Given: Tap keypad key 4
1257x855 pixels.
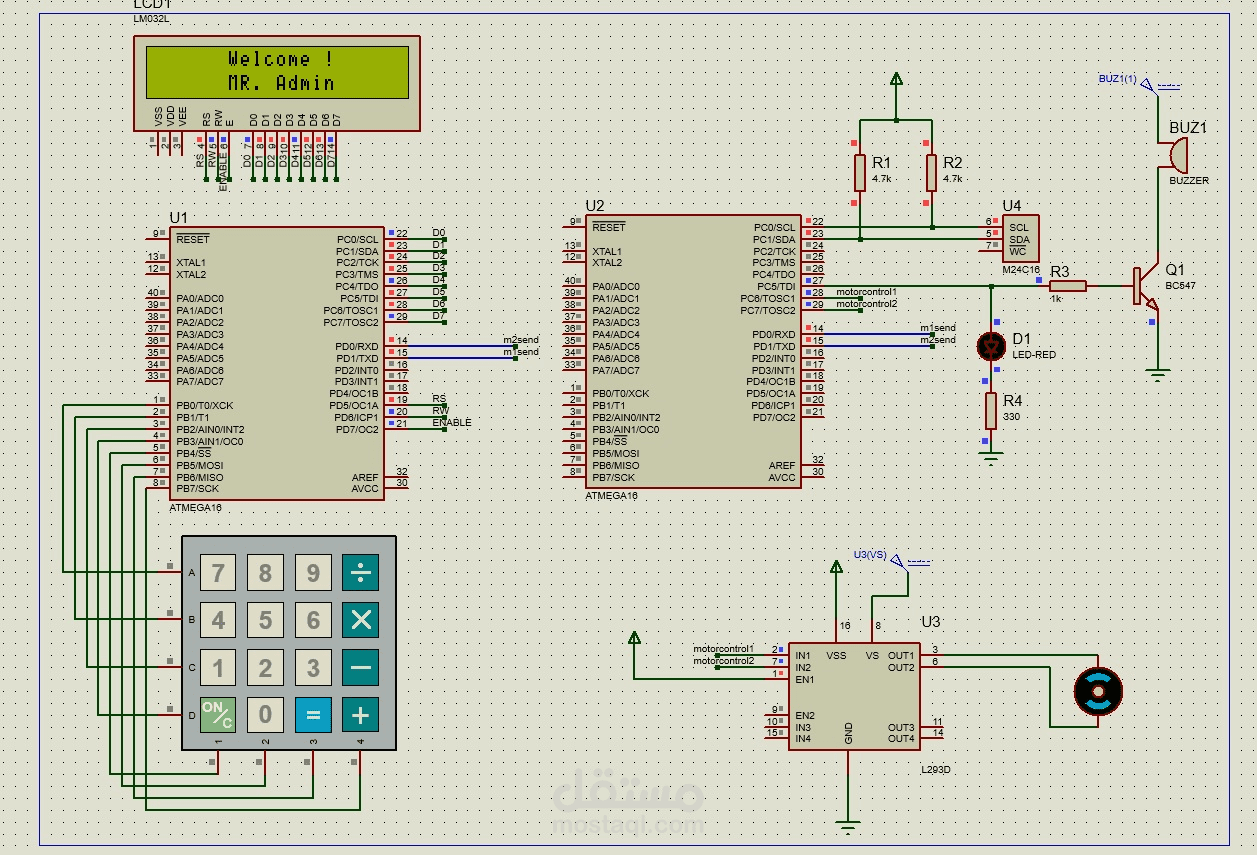Looking at the screenshot, I should 218,620.
